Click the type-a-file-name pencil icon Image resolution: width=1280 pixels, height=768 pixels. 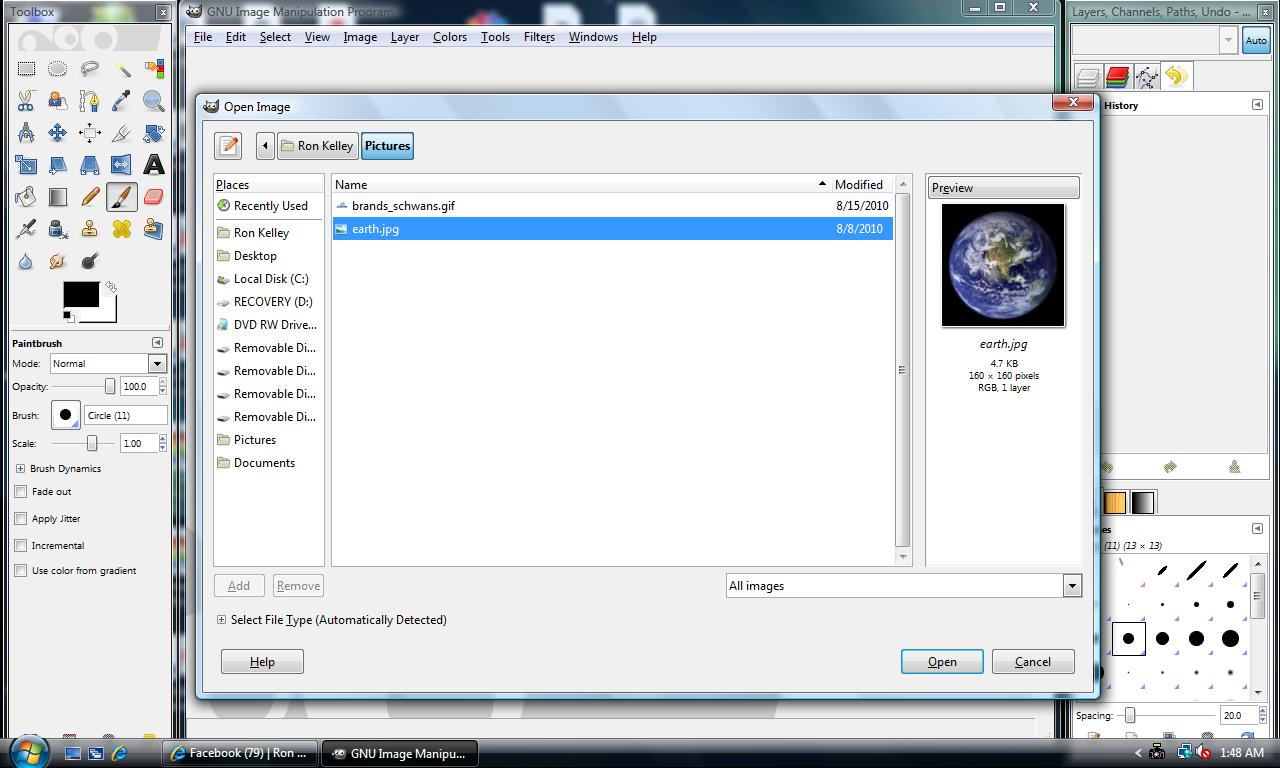click(x=228, y=146)
